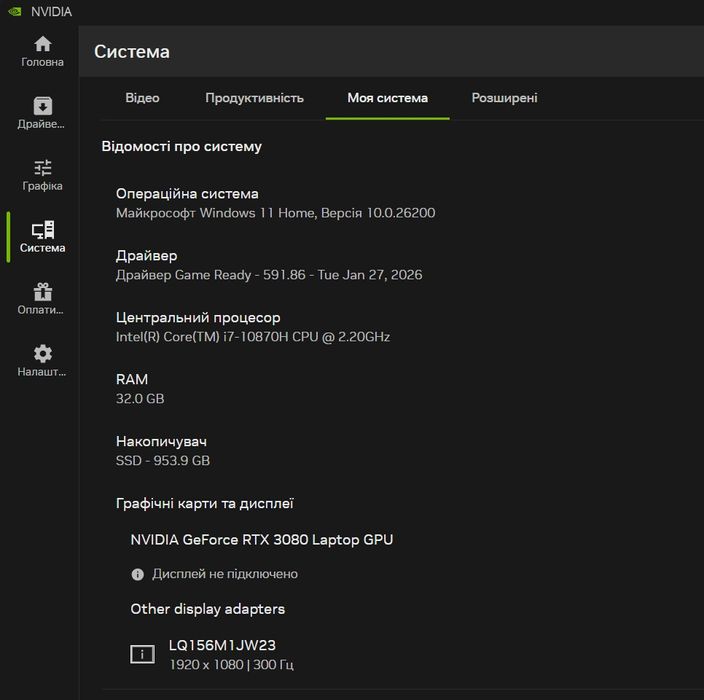Click the info icon beside Дисплей не підключено
This screenshot has height=700, width=704.
(x=138, y=574)
